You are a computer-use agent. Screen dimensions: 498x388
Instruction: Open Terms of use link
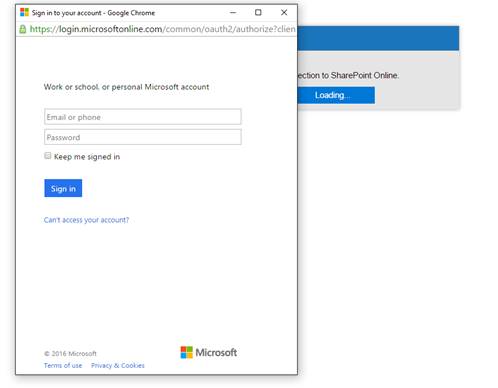pyautogui.click(x=63, y=365)
